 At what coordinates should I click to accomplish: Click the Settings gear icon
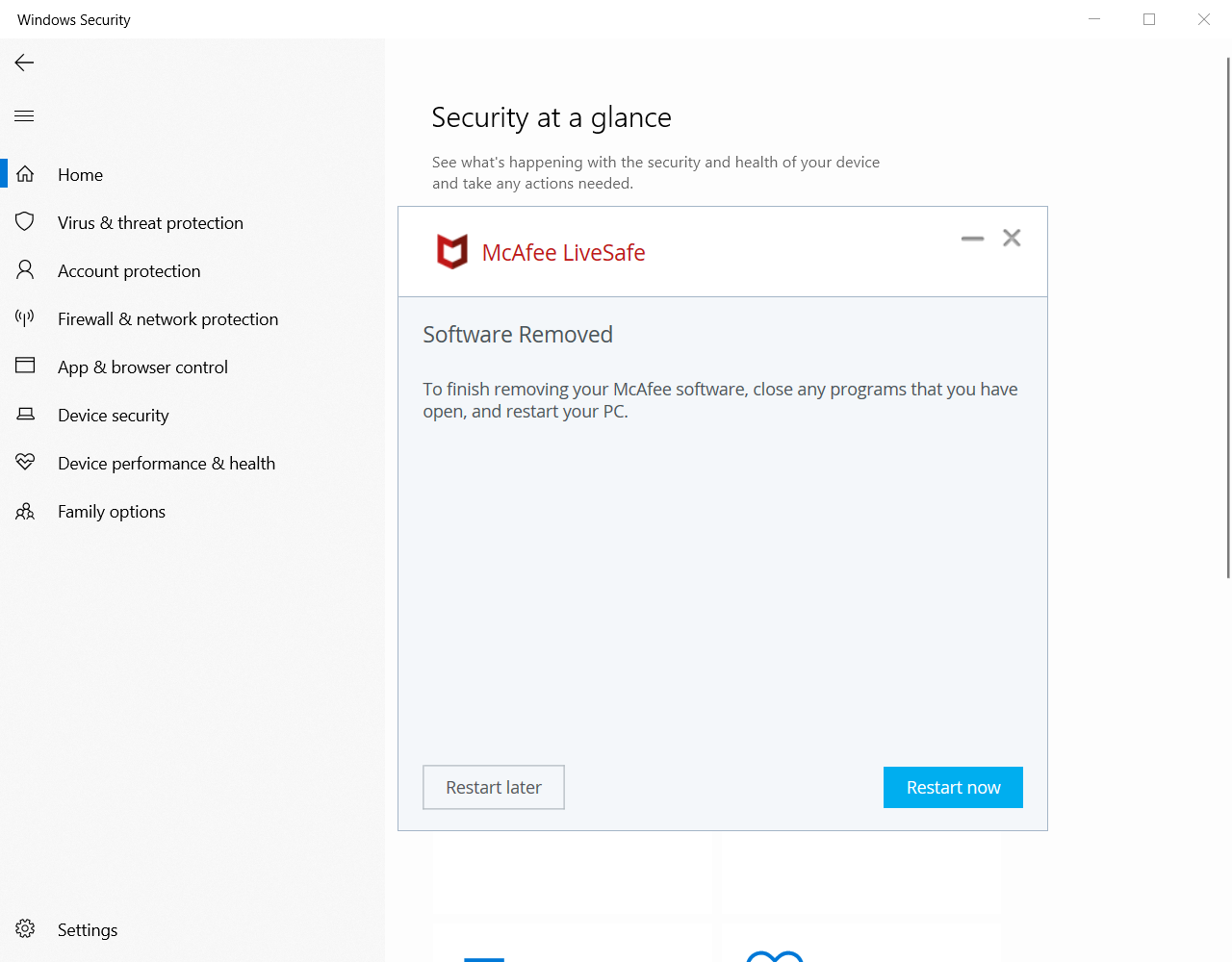[25, 928]
